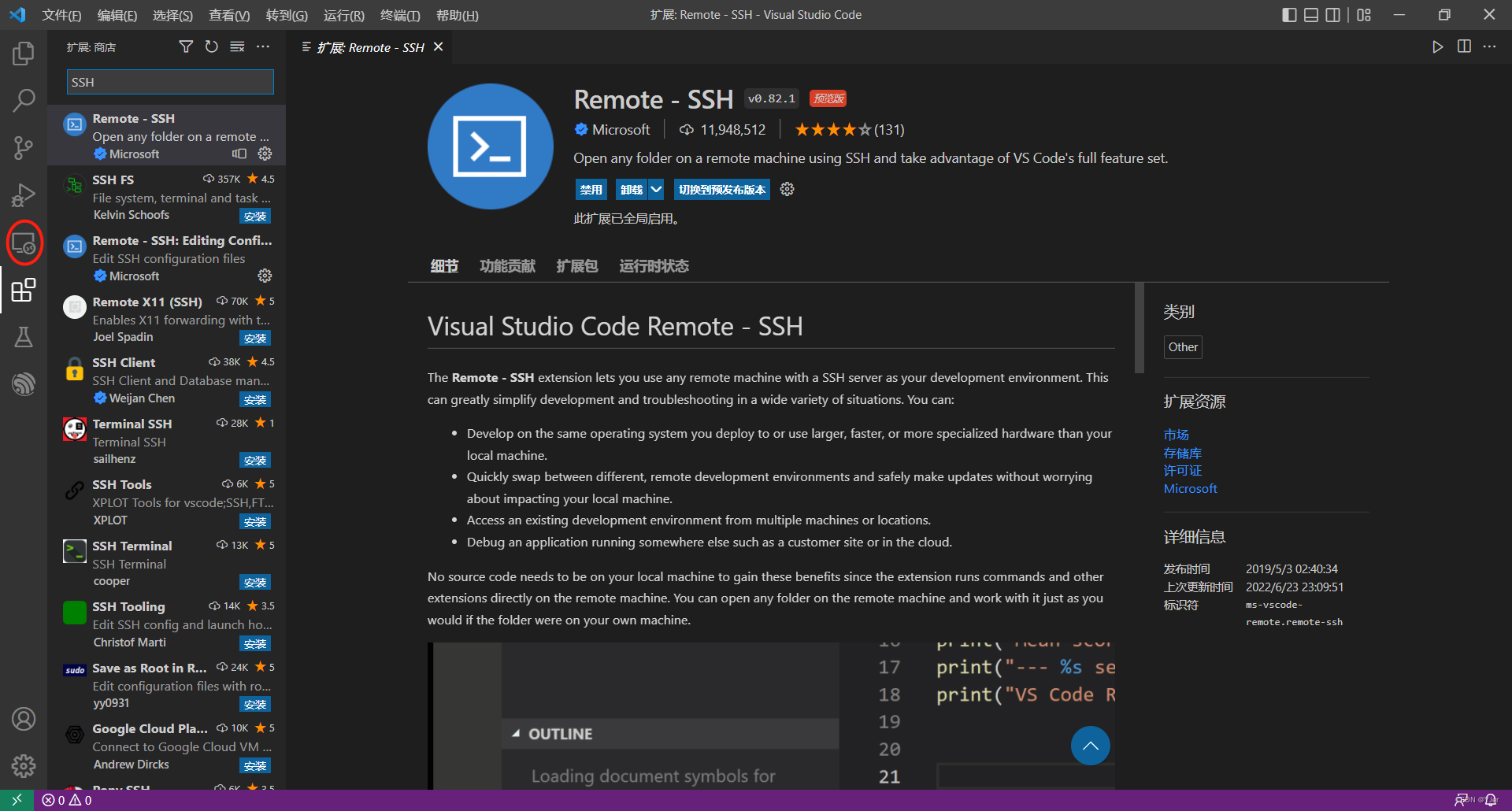Open the 运行(R) menu
The height and width of the screenshot is (811, 1512).
[344, 15]
